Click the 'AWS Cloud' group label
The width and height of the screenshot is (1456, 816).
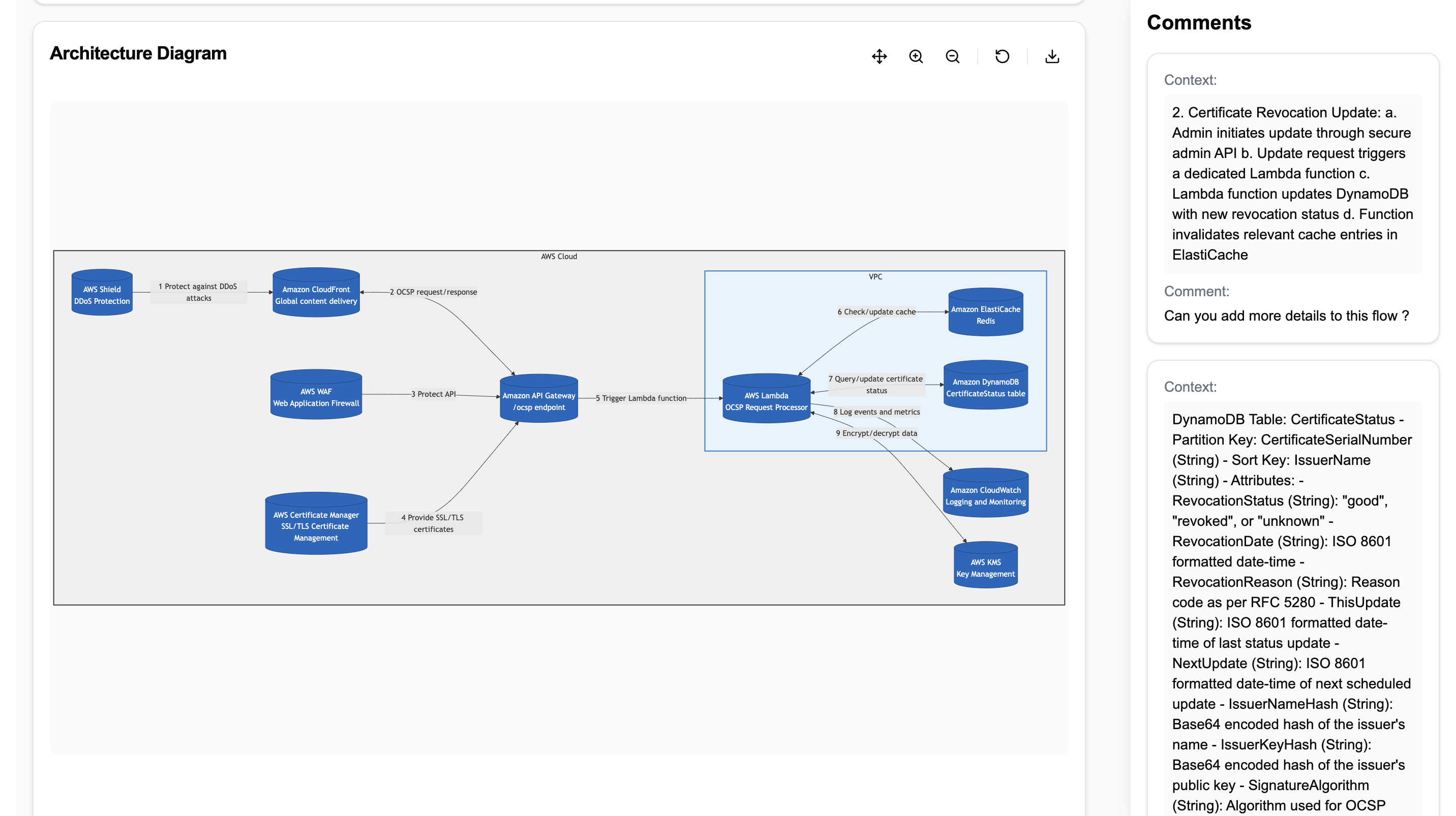(x=559, y=257)
